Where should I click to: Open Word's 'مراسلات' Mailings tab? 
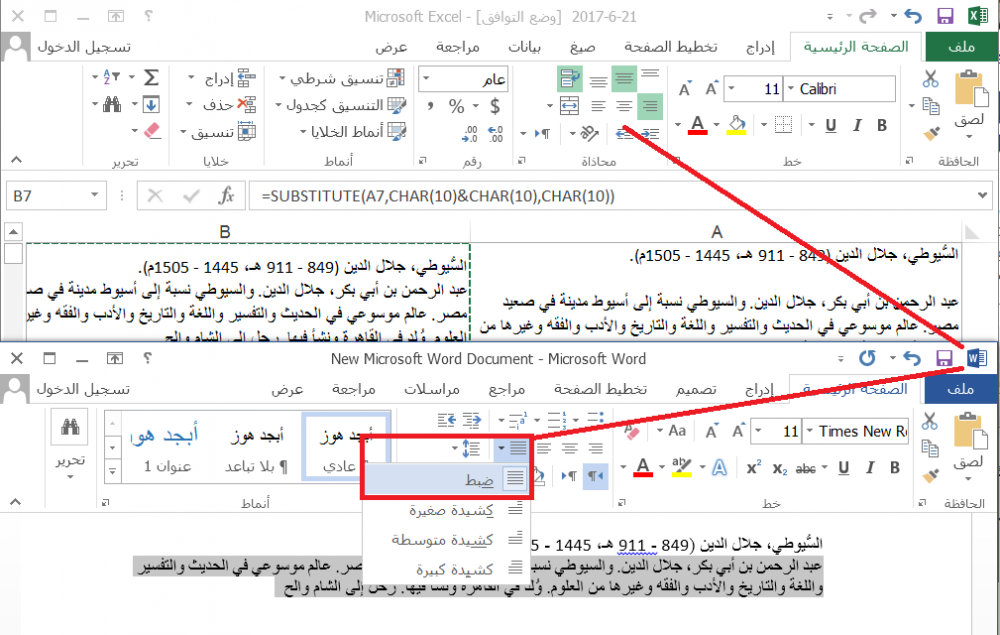432,389
